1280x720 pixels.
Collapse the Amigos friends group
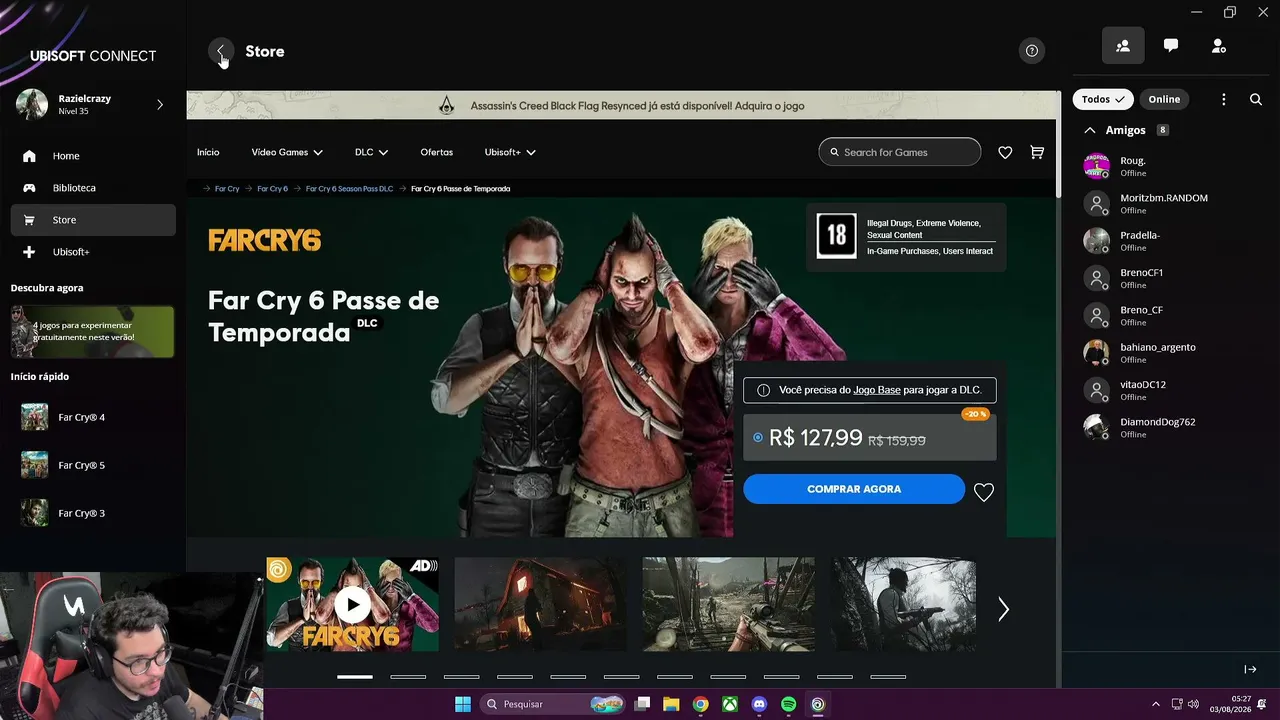coord(1090,130)
